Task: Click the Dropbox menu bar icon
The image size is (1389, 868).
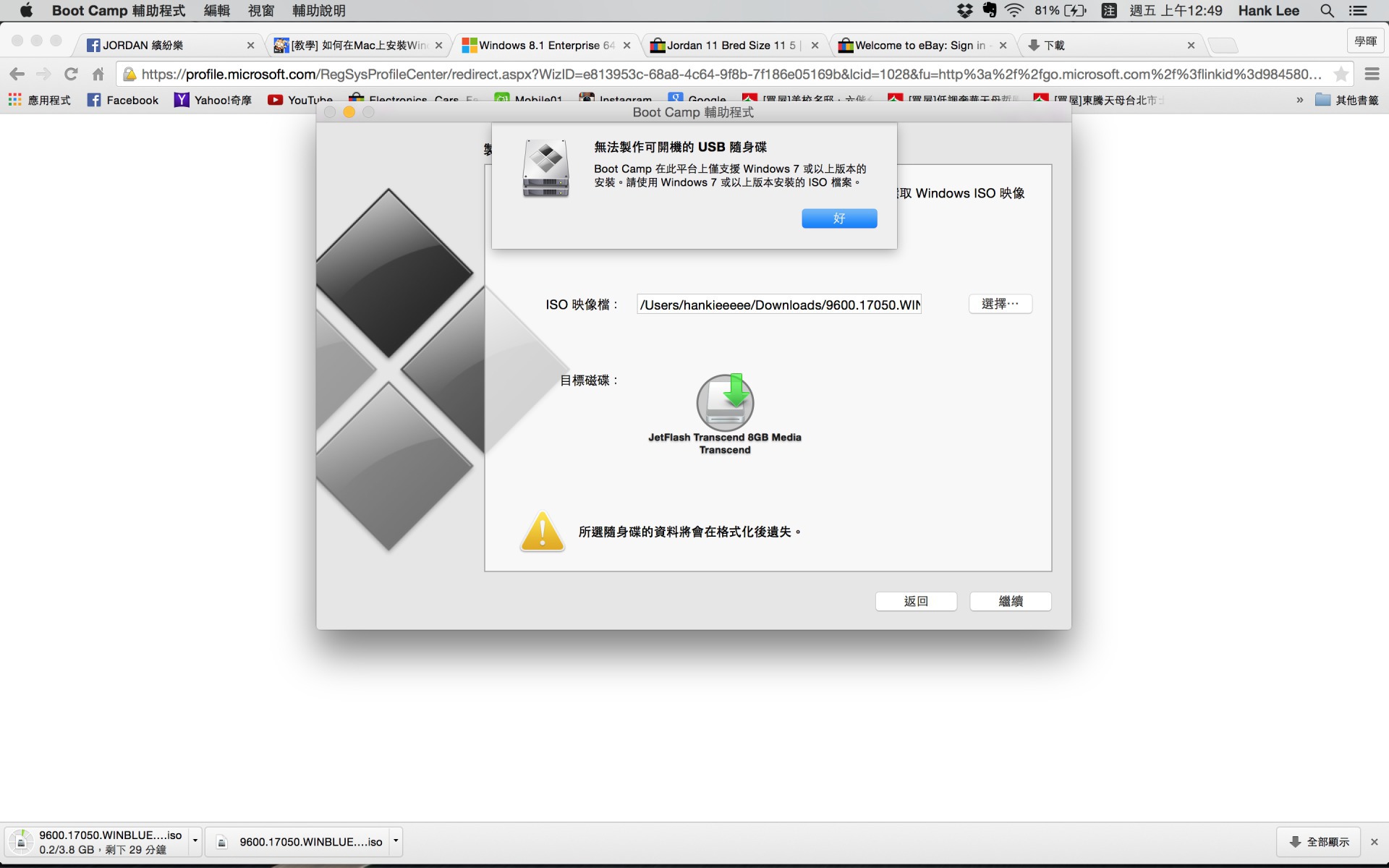Action: click(x=964, y=10)
